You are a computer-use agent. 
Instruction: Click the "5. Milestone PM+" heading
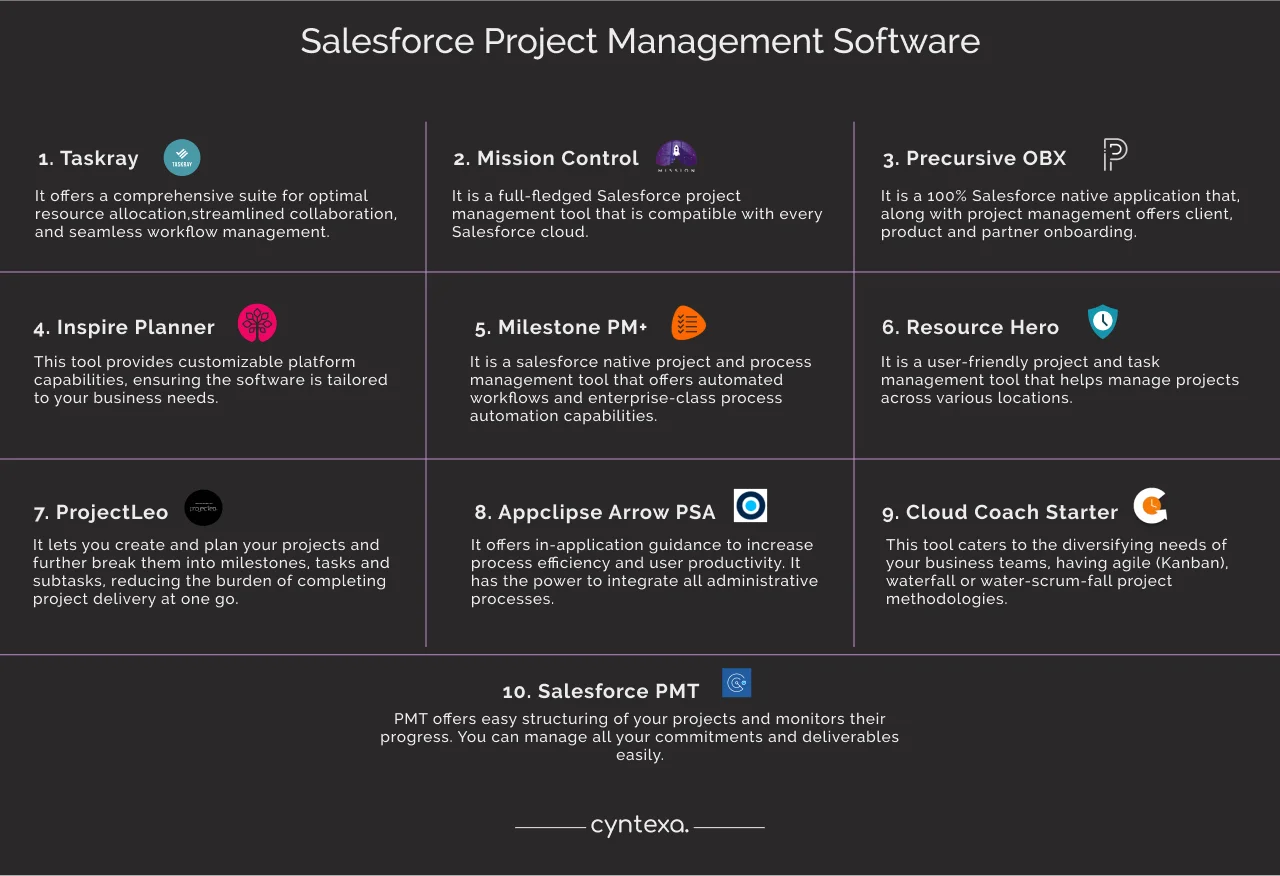pyautogui.click(x=562, y=327)
